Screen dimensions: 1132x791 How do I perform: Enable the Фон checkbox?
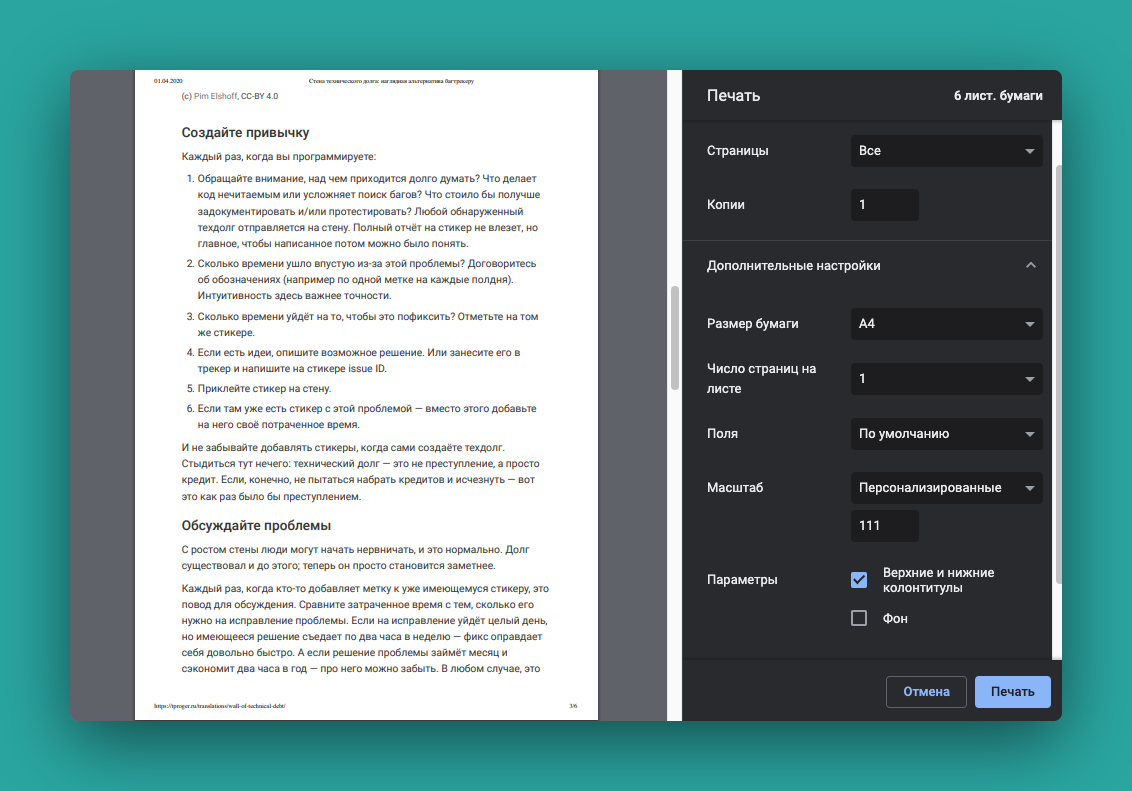point(859,619)
